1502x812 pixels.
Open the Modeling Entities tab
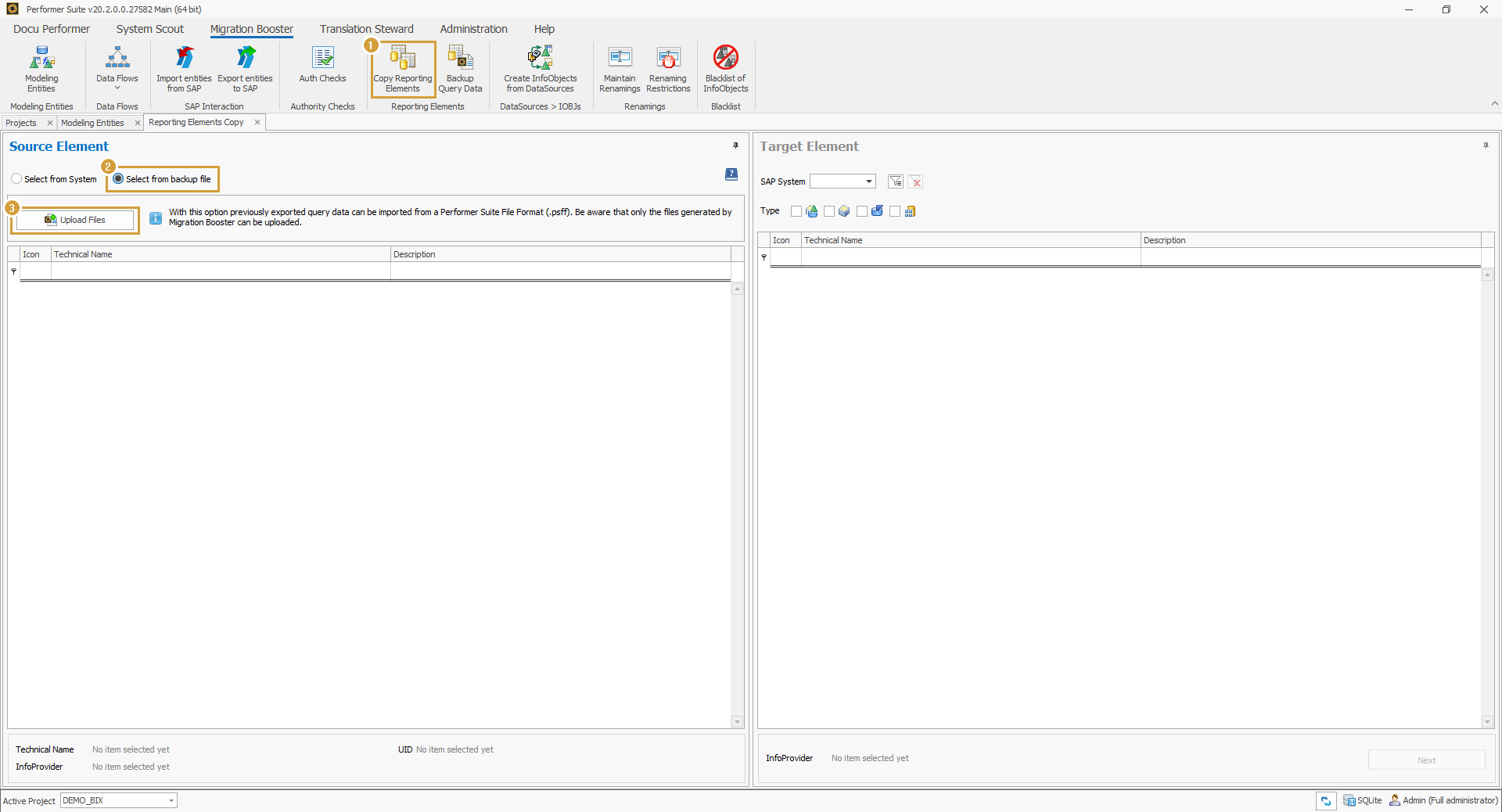(x=94, y=122)
